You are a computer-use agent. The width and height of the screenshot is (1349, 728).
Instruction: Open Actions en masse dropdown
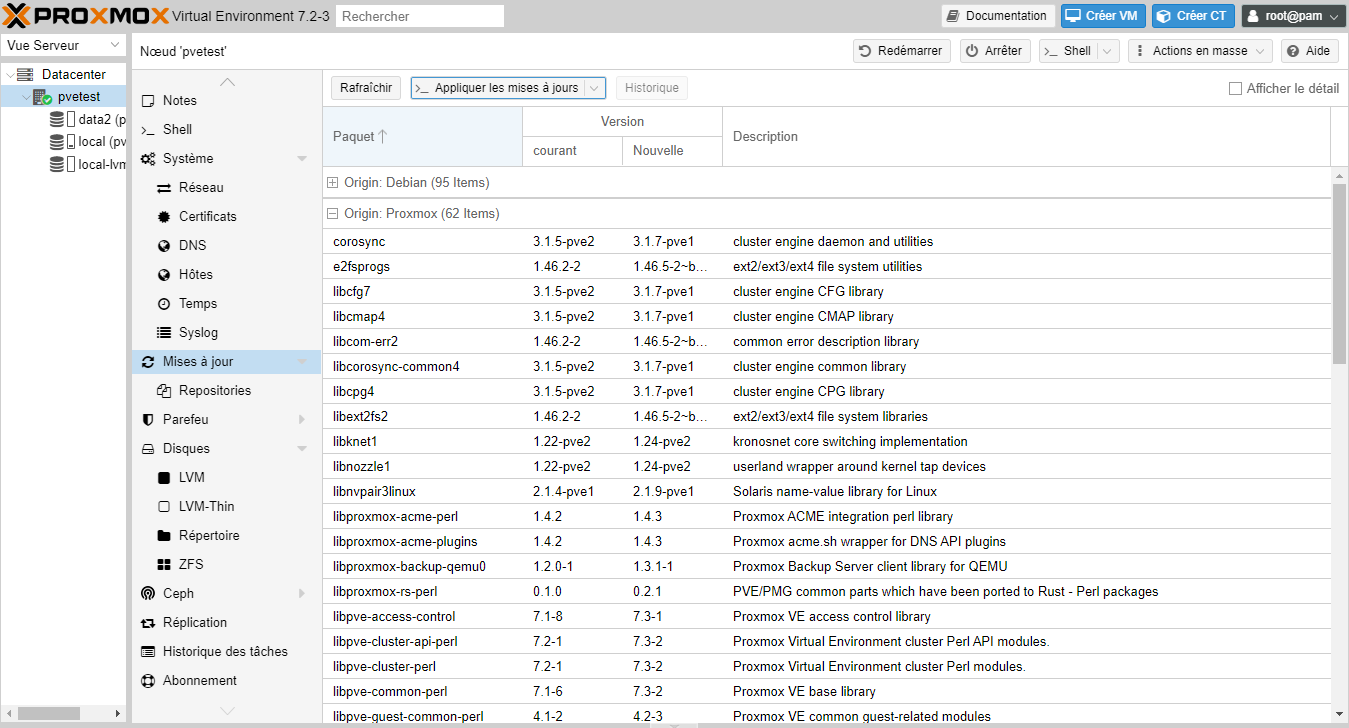[1200, 51]
